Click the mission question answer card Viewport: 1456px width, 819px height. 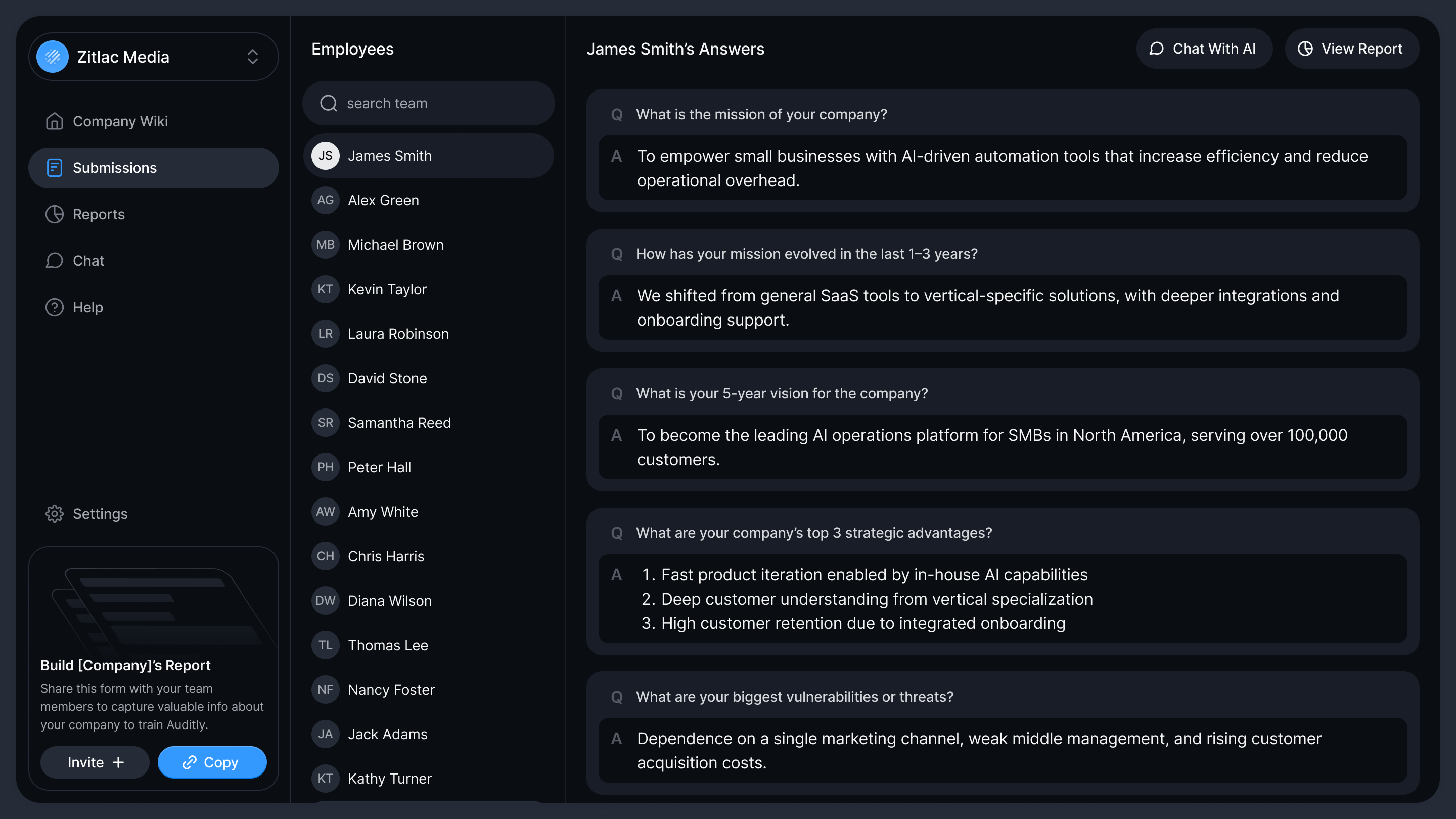[1002, 168]
